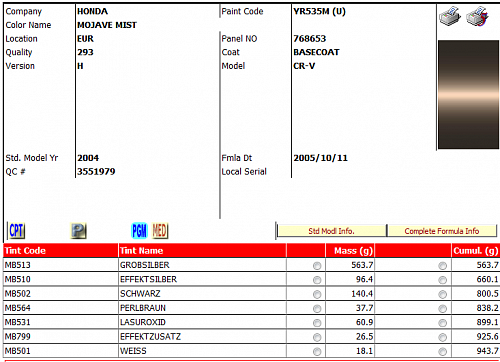Image resolution: width=500 pixels, height=362 pixels.
Task: Click the first printer icon
Action: pyautogui.click(x=450, y=17)
